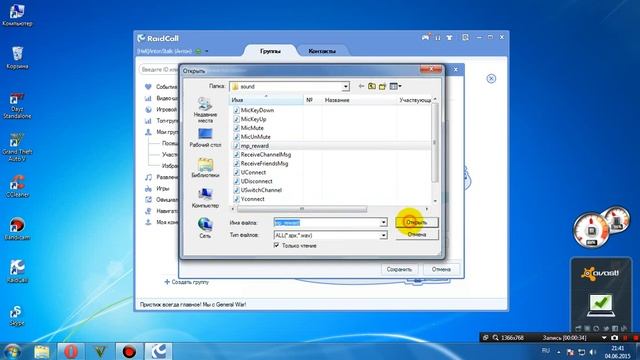Image resolution: width=640 pixels, height=360 pixels.
Task: Open Grand Theft Auto V desktop shortcut
Action: 17,148
